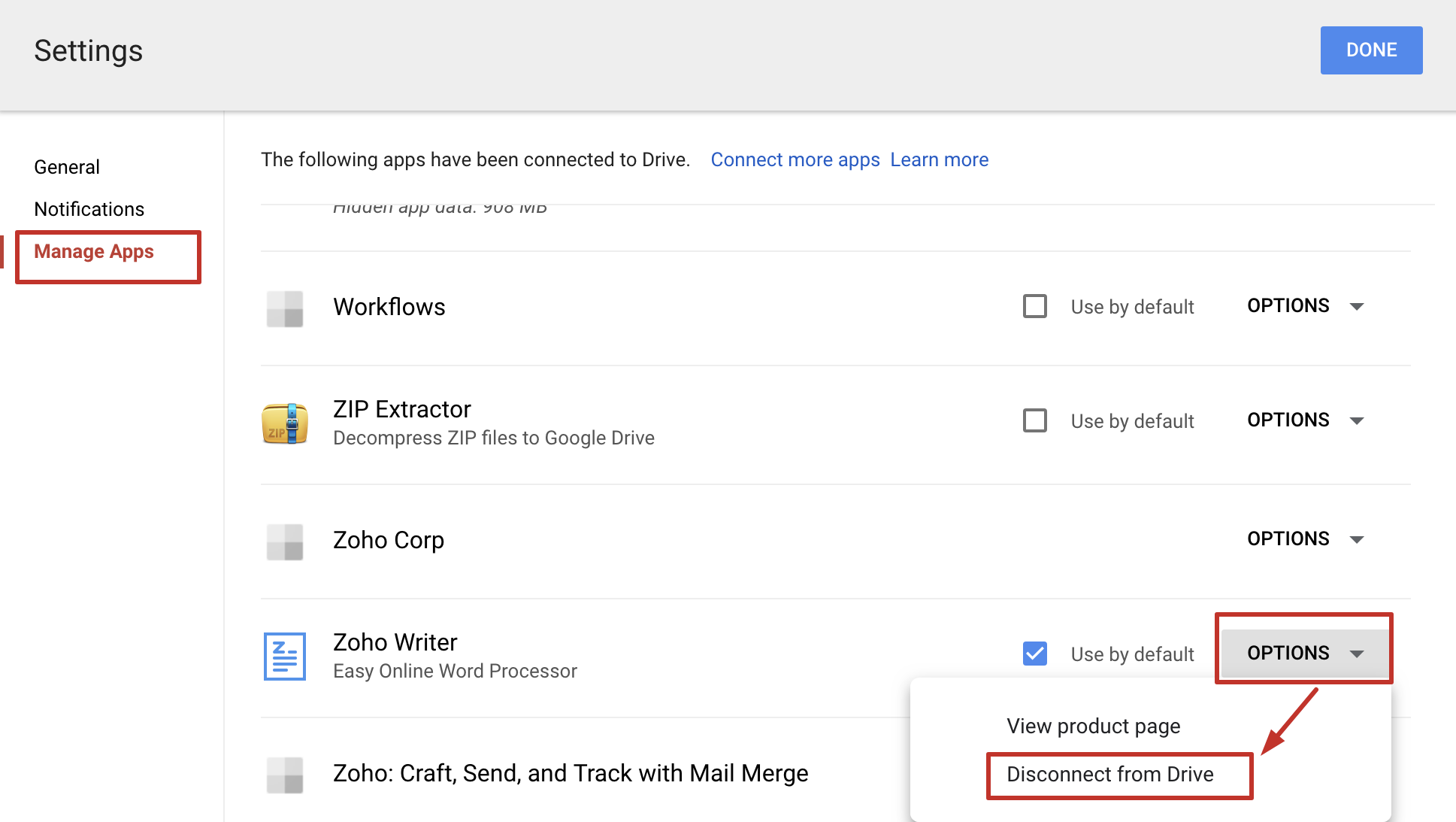Select the Manage Apps tab
The image size is (1456, 822).
[94, 252]
